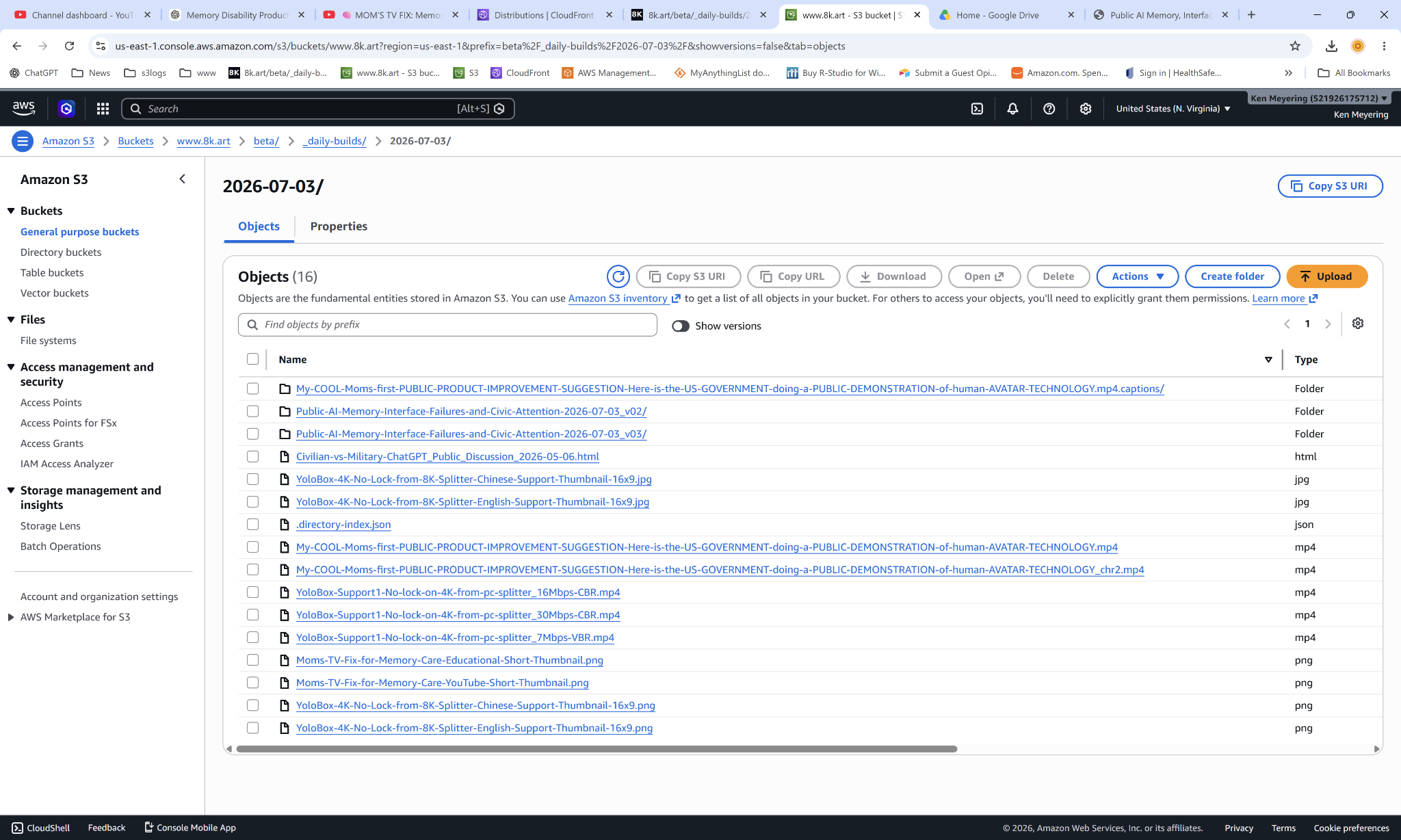The image size is (1401, 840).
Task: Select the Objects tab
Action: tap(259, 226)
